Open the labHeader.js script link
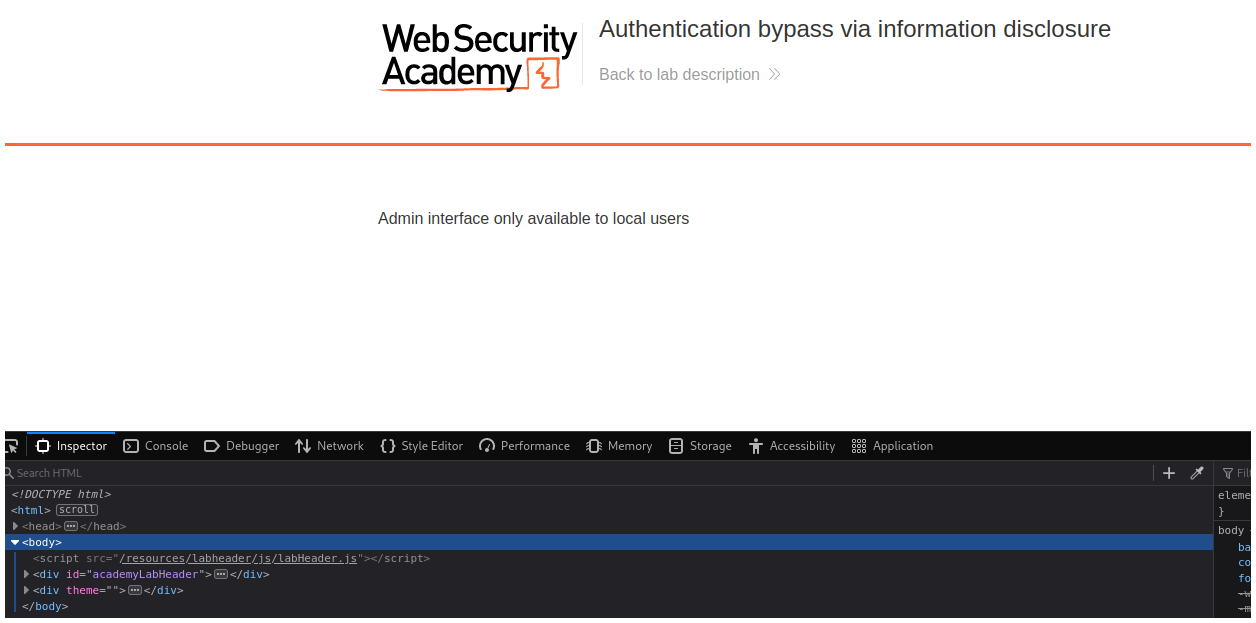Screen dimensions: 1256x623 tap(238, 558)
